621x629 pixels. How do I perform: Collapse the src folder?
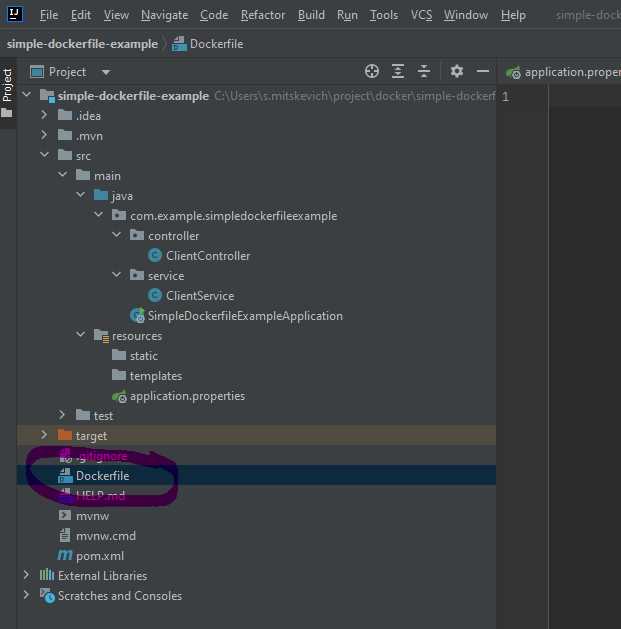tap(45, 155)
